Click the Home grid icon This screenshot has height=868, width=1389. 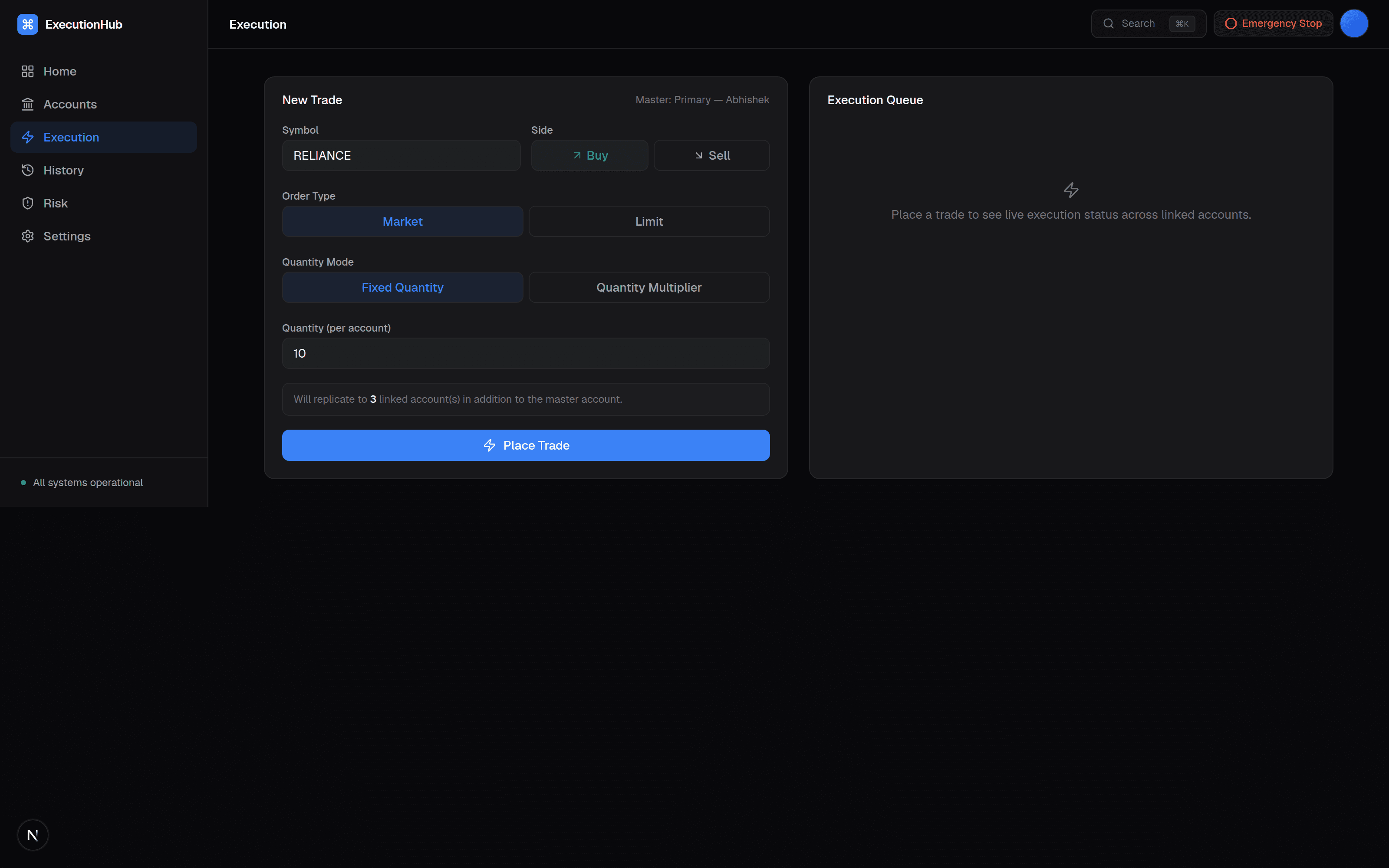tap(27, 71)
